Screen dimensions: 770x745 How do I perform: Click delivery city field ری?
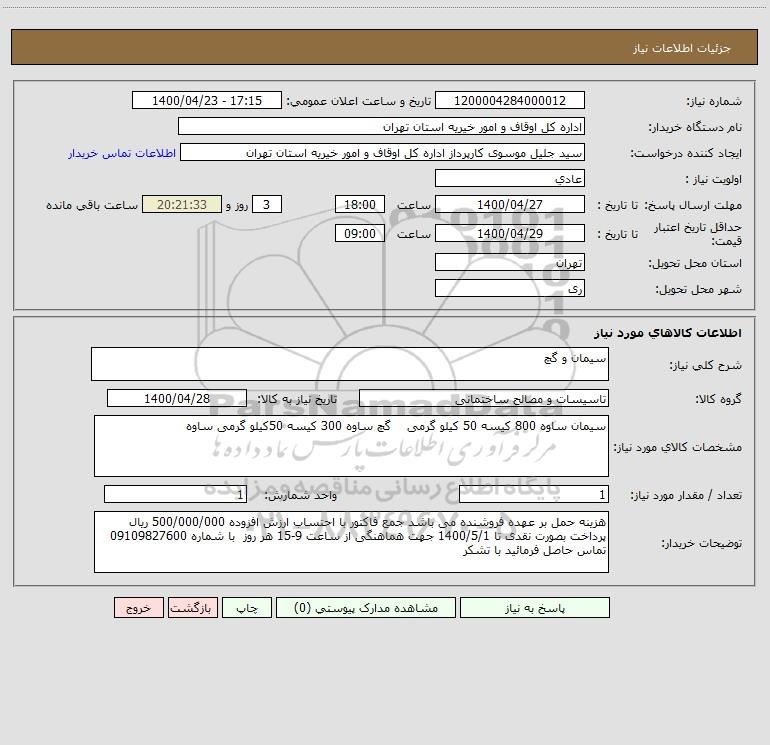coord(510,288)
